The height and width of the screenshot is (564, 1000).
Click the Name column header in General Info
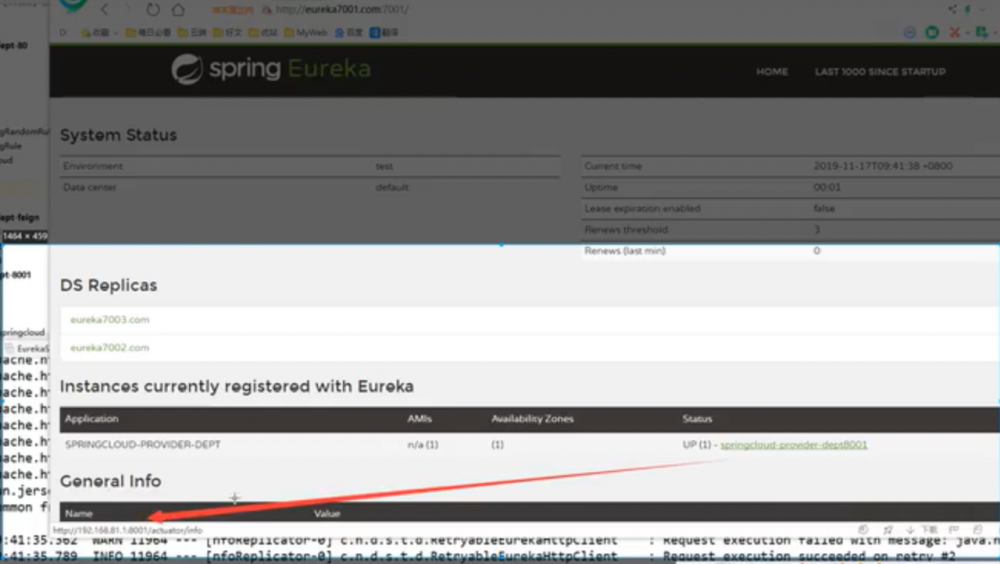(x=79, y=513)
